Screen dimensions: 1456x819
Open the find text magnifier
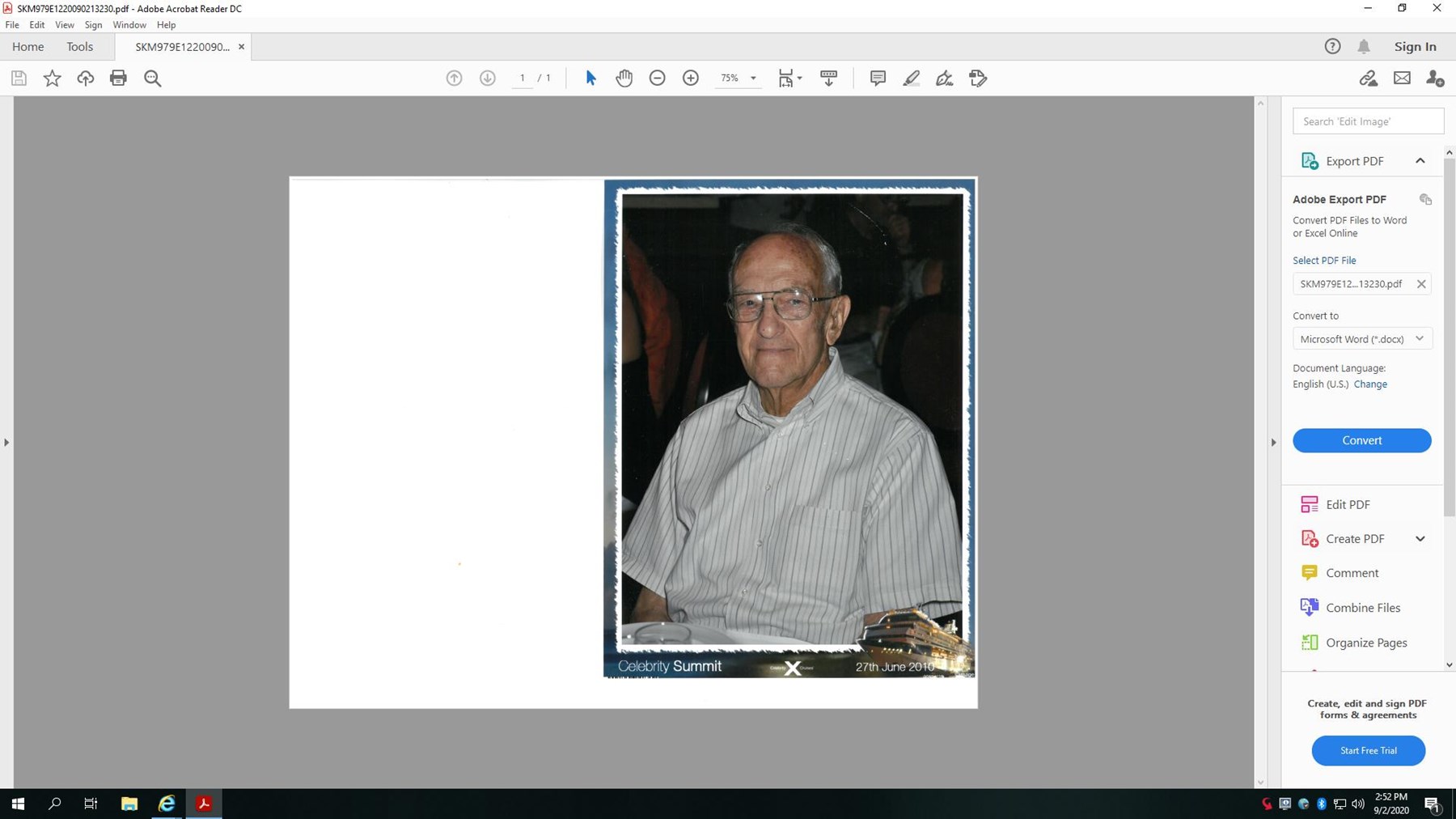click(x=152, y=79)
